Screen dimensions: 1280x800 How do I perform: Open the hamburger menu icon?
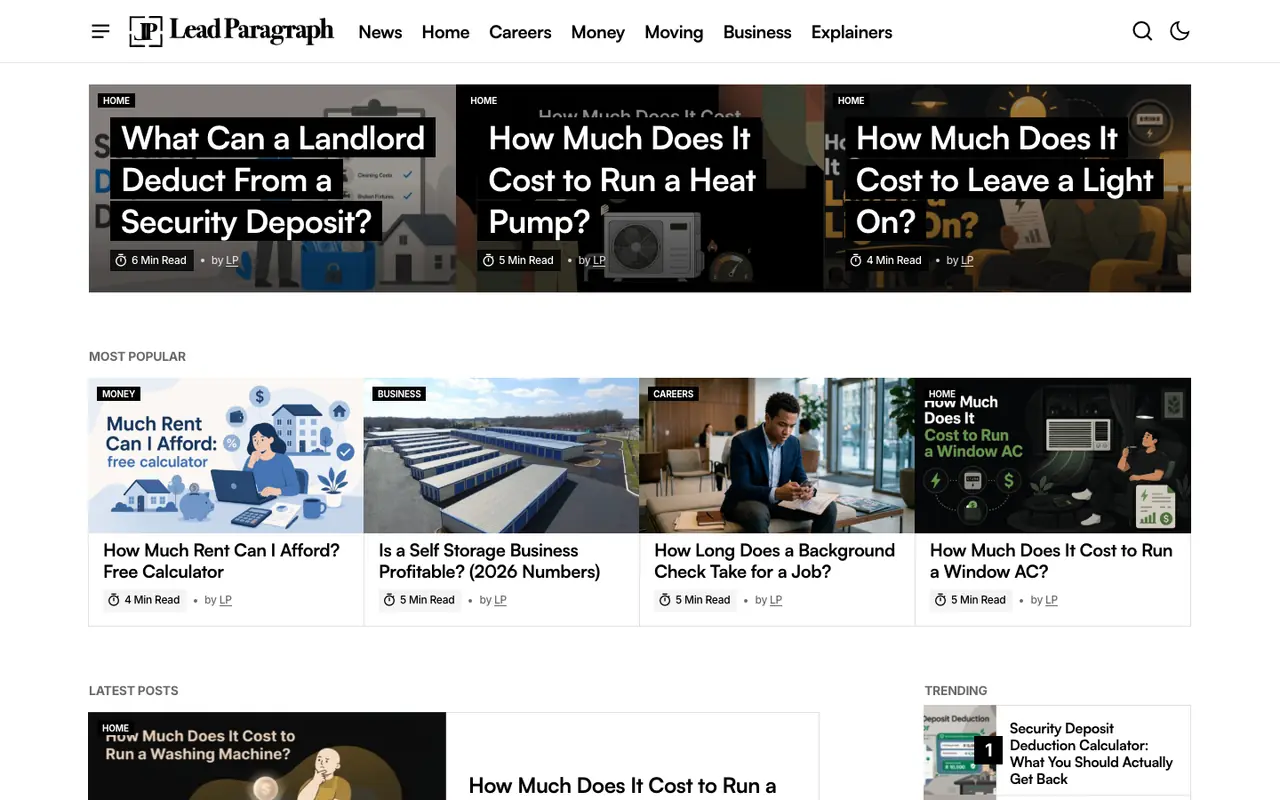(x=100, y=31)
